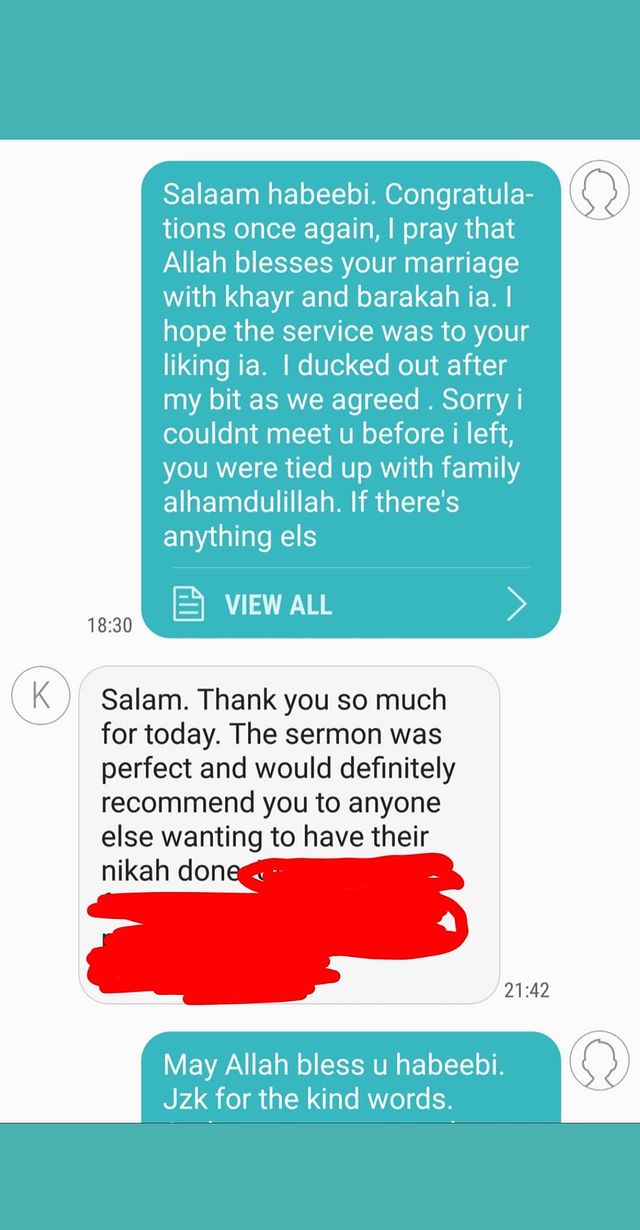This screenshot has height=1230, width=640.
Task: Click VIEW ALL to read the full message
Action: [x=278, y=605]
